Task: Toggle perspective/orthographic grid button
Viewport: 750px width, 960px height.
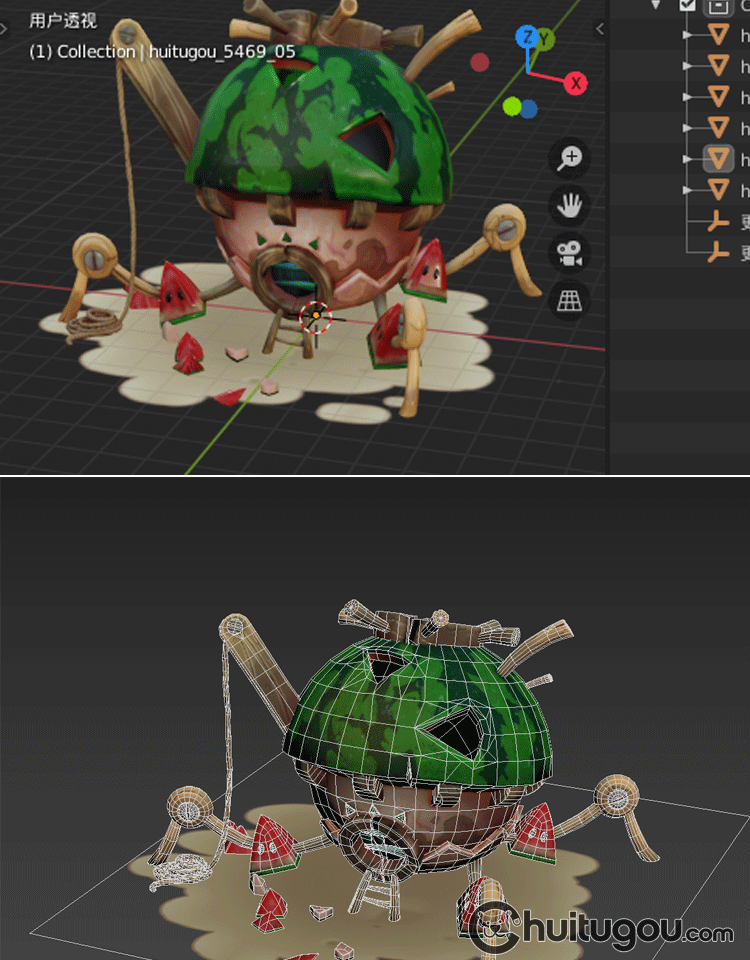Action: [569, 300]
